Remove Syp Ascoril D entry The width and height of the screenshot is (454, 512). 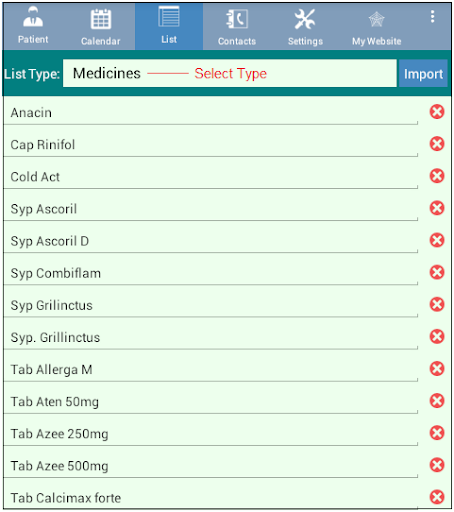[437, 240]
